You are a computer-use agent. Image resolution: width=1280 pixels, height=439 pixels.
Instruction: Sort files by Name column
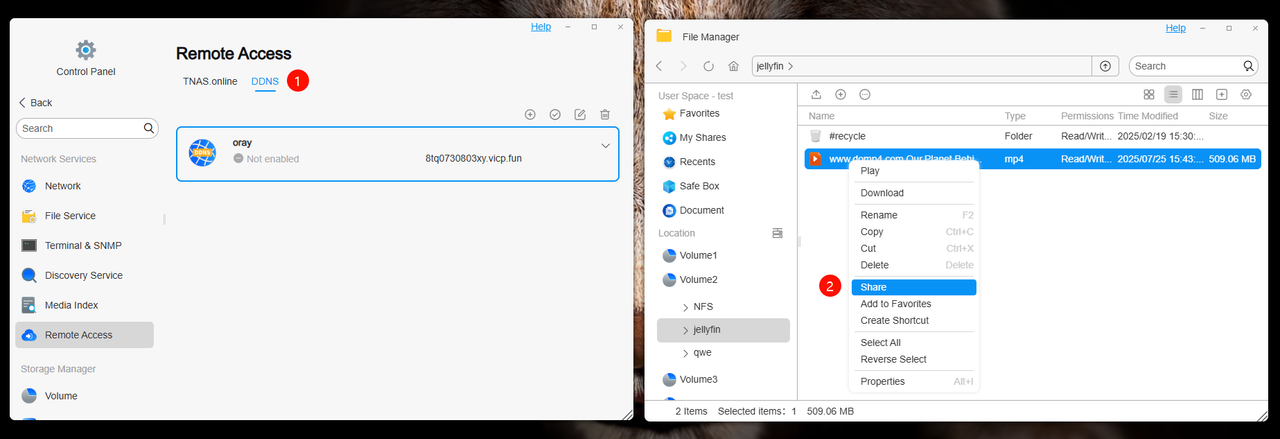click(821, 116)
